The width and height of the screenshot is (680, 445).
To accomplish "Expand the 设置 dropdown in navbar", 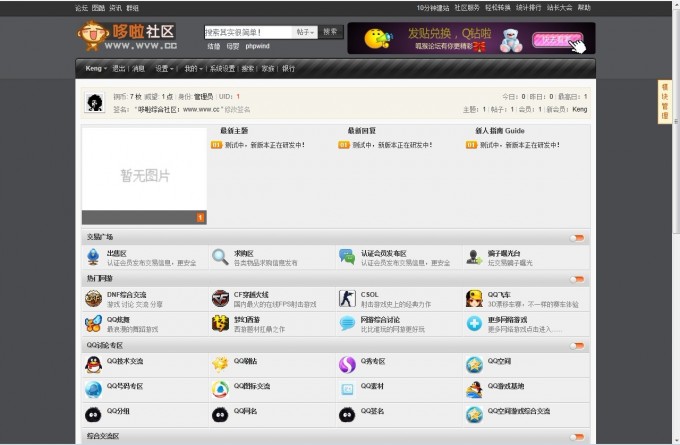I will pos(164,69).
